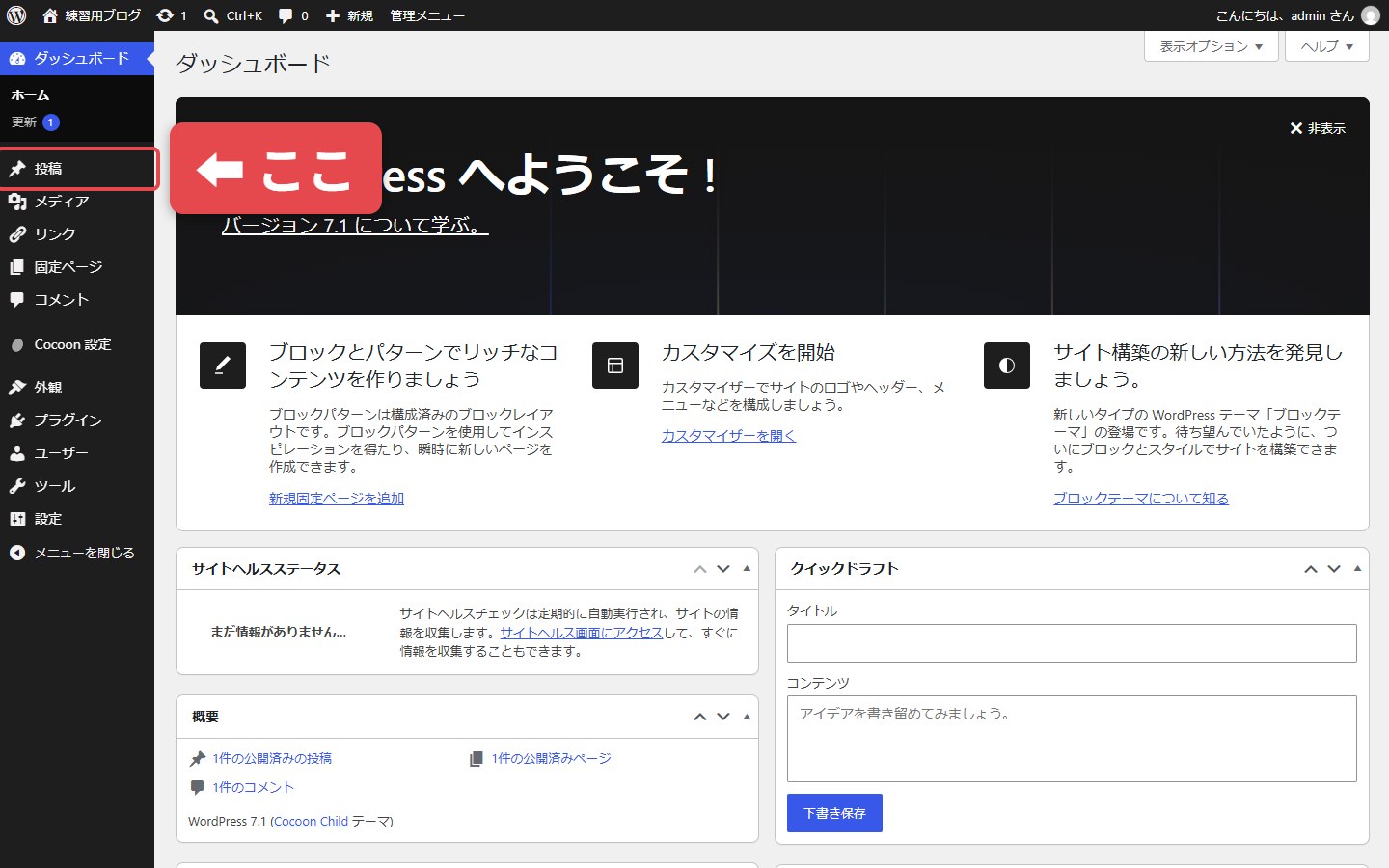Move クイックドラフト panel down with chevron

(x=1334, y=569)
